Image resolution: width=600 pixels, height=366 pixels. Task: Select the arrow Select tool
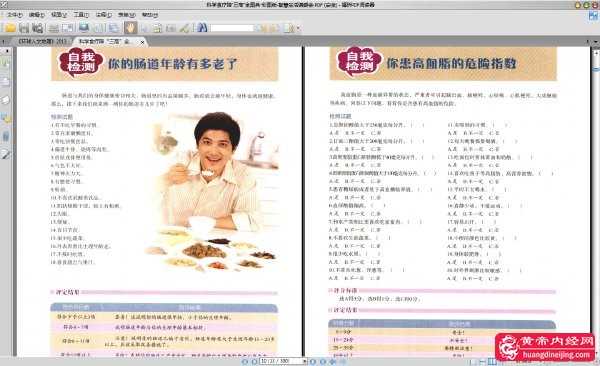point(144,28)
